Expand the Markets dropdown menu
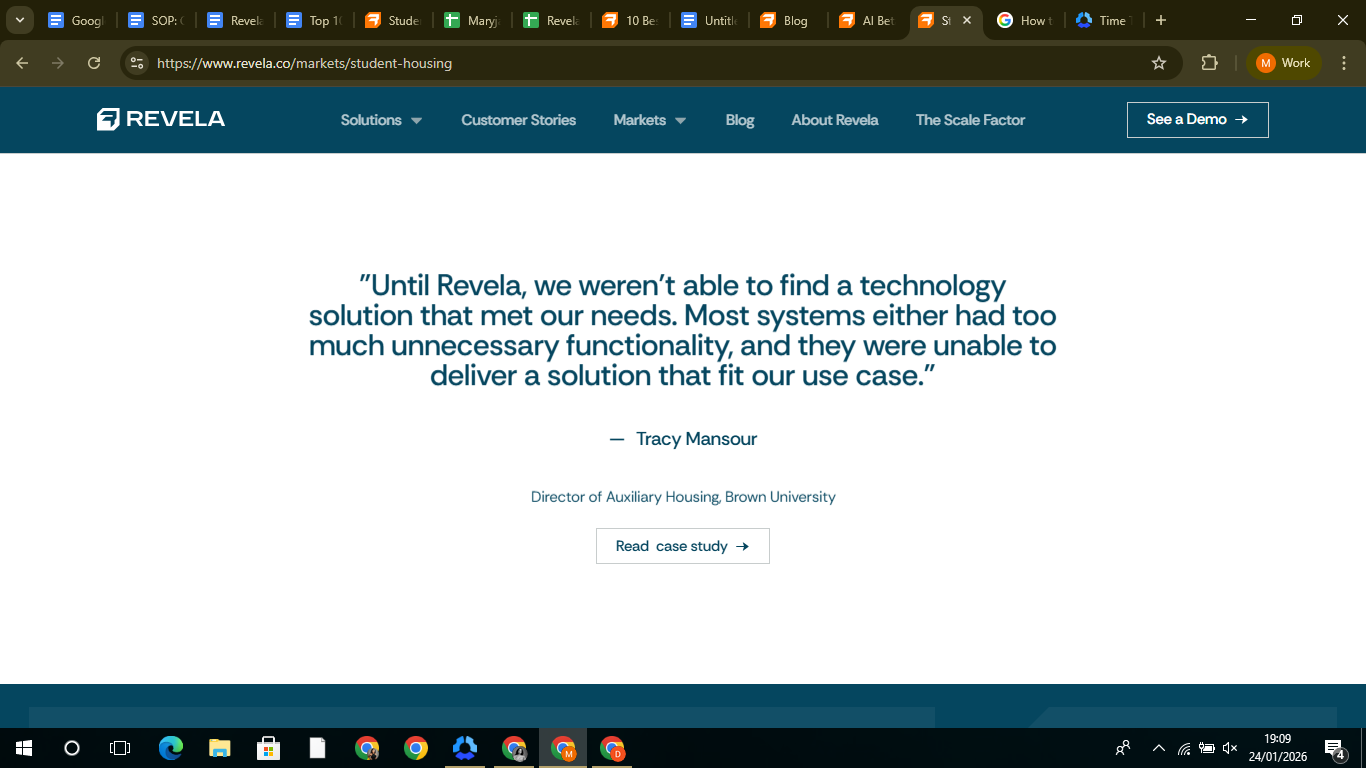 coord(649,120)
